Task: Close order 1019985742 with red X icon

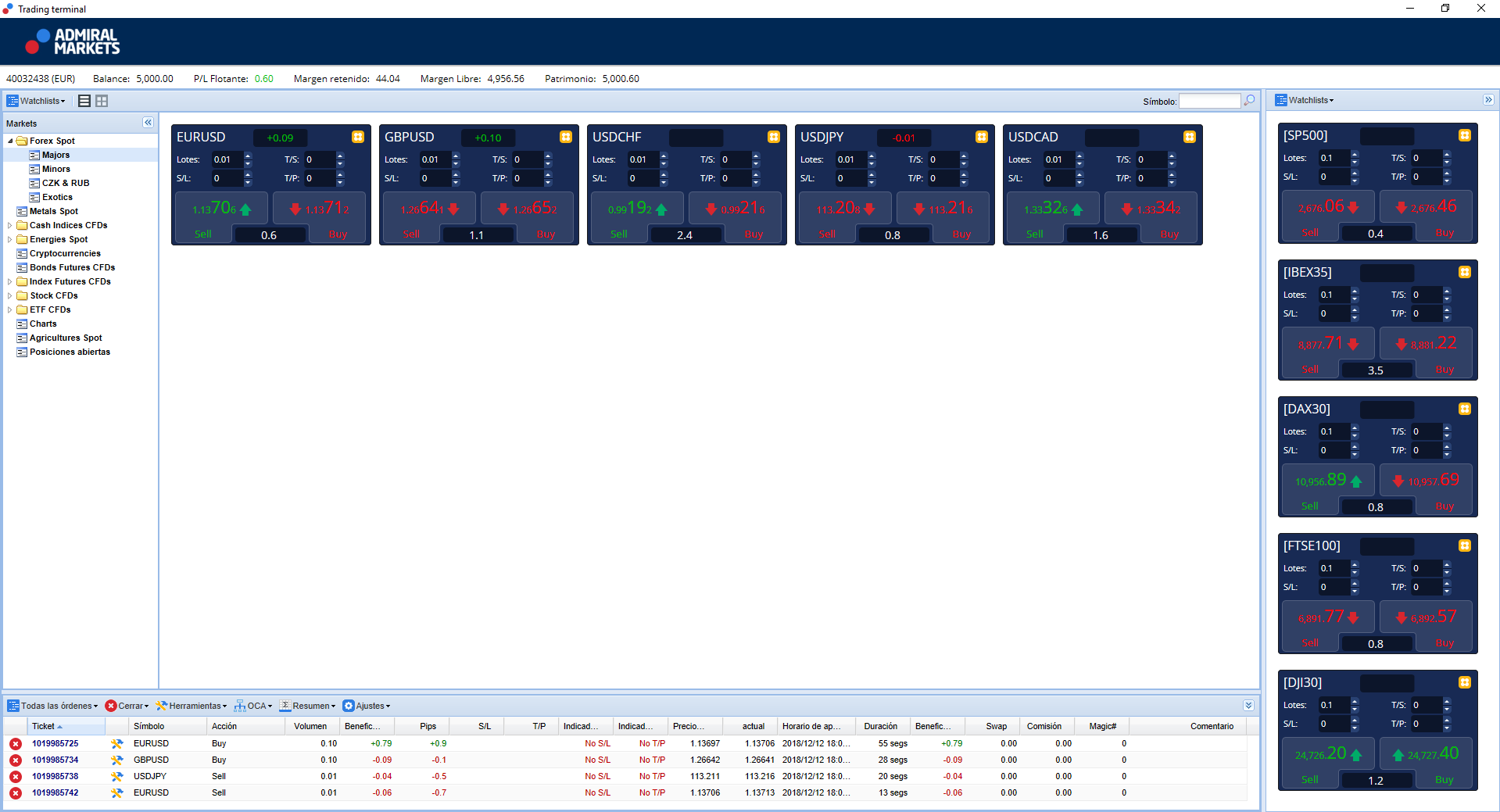Action: [16, 793]
